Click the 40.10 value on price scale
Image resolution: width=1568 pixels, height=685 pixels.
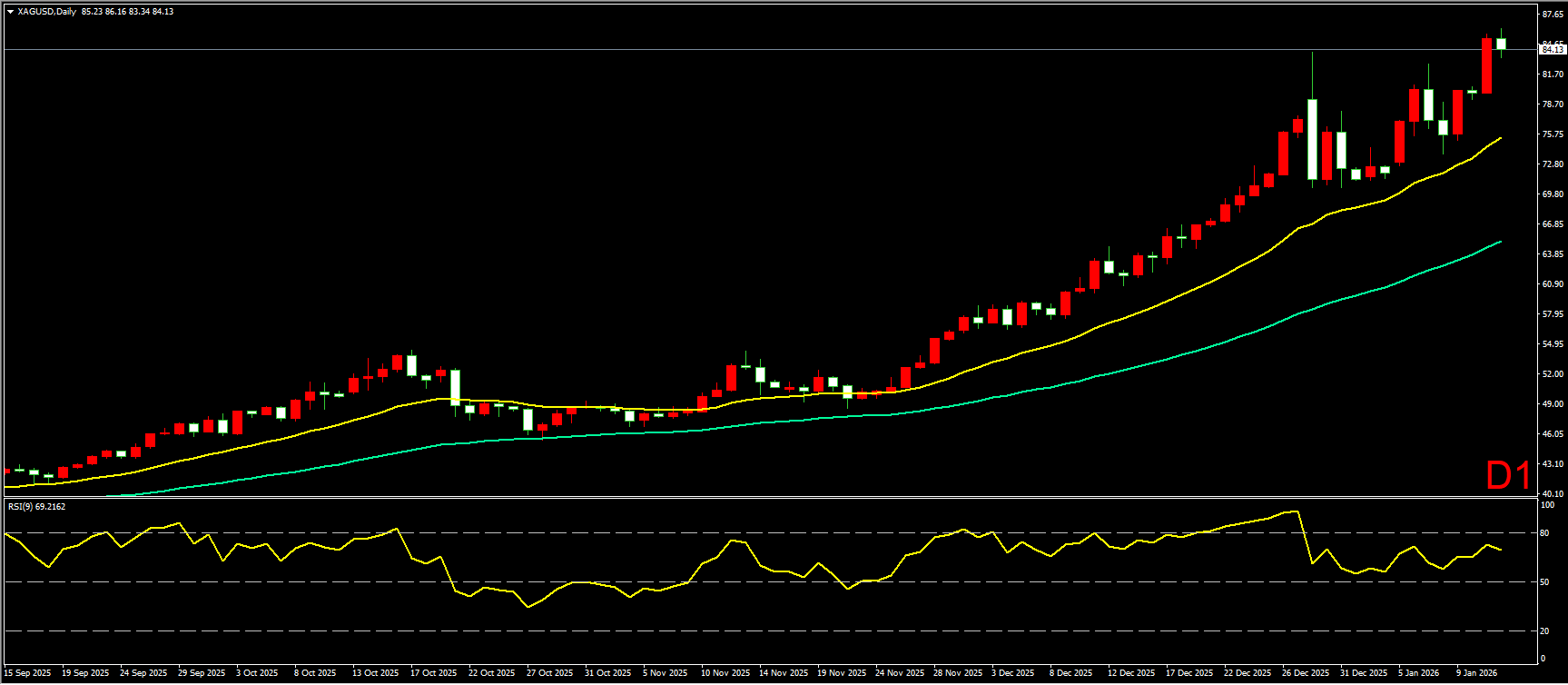click(x=1553, y=493)
